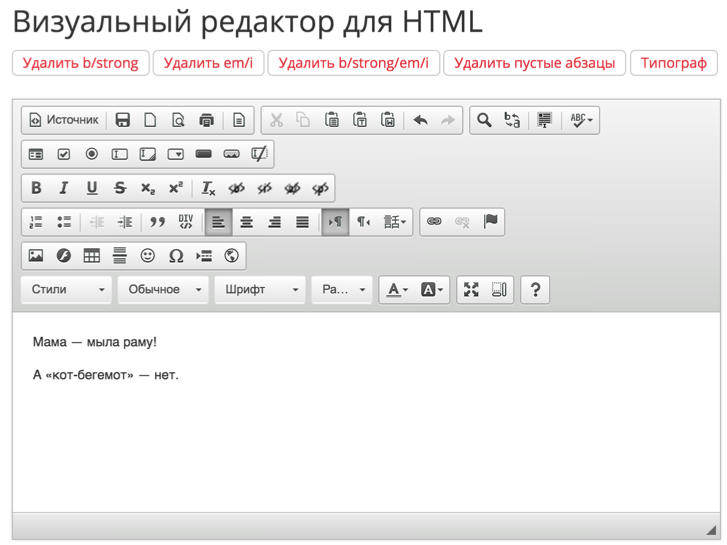Center align the text
This screenshot has width=727, height=545.
(246, 222)
